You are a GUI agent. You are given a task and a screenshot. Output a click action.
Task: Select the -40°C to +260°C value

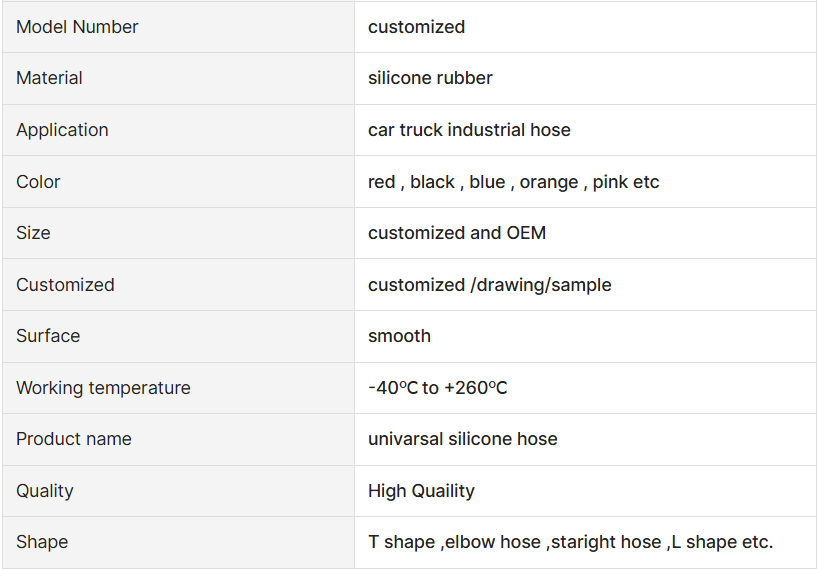438,388
